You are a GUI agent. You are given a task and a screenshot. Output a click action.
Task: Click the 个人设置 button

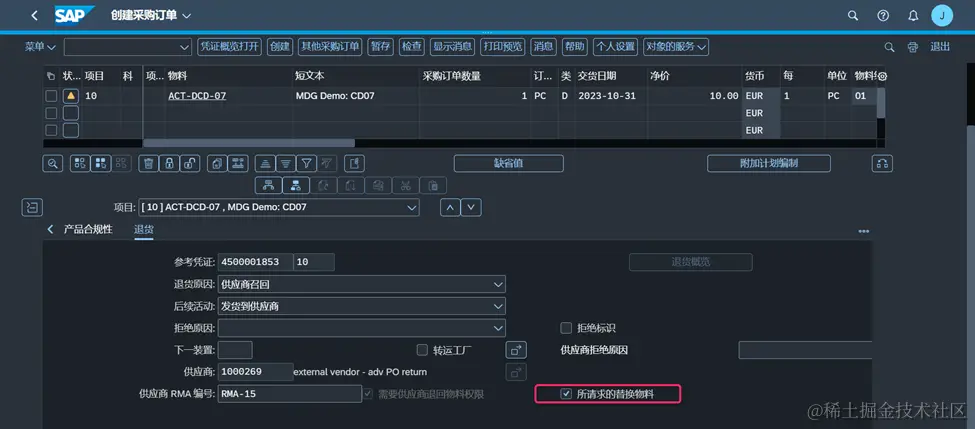point(615,47)
